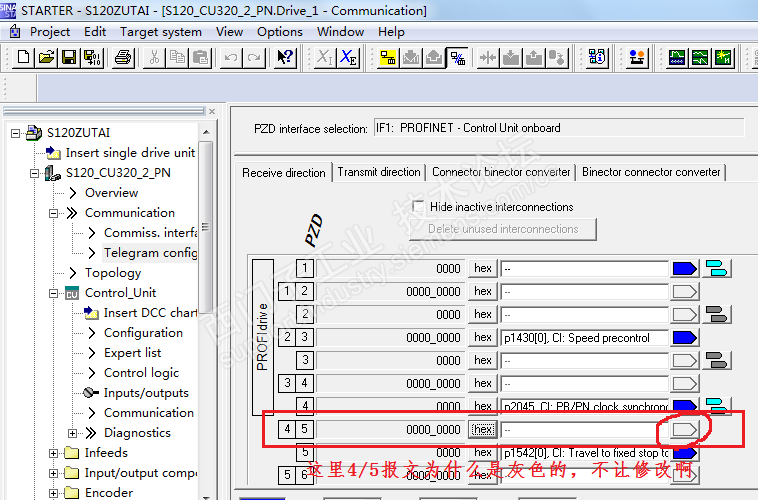Click the empty connector arrow of the PZD 4 5 row
This screenshot has height=500, width=758.
point(685,429)
